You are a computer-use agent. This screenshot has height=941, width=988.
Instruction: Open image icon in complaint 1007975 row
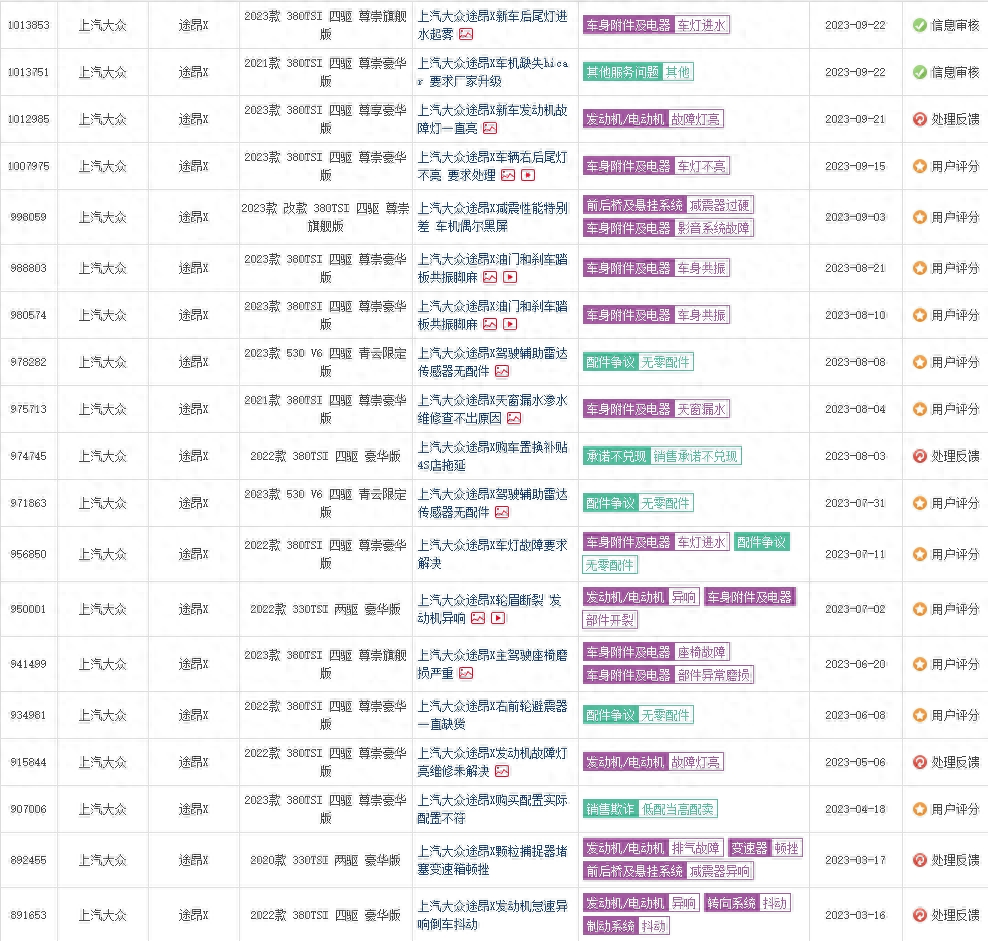(508, 175)
